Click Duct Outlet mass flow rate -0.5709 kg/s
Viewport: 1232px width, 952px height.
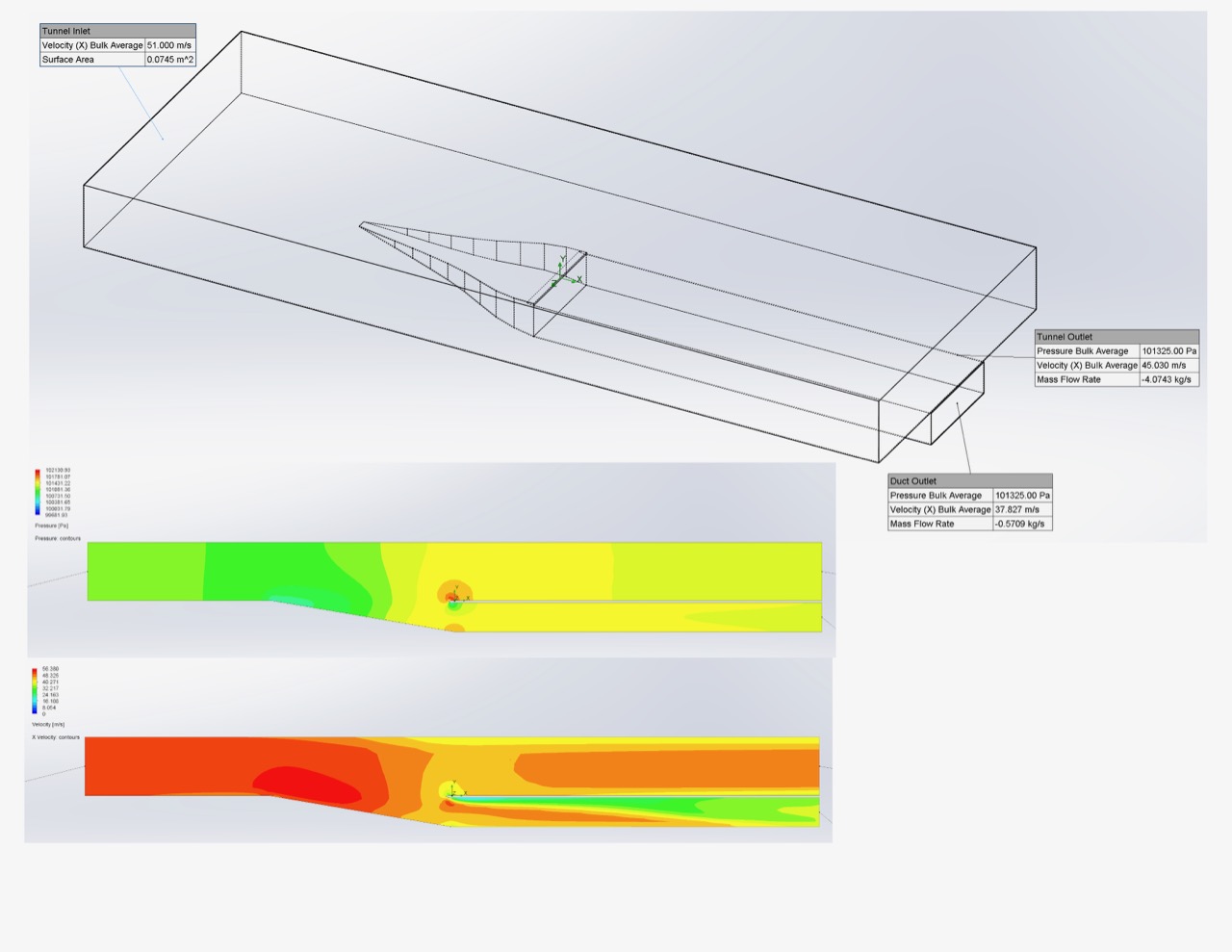click(x=1020, y=525)
